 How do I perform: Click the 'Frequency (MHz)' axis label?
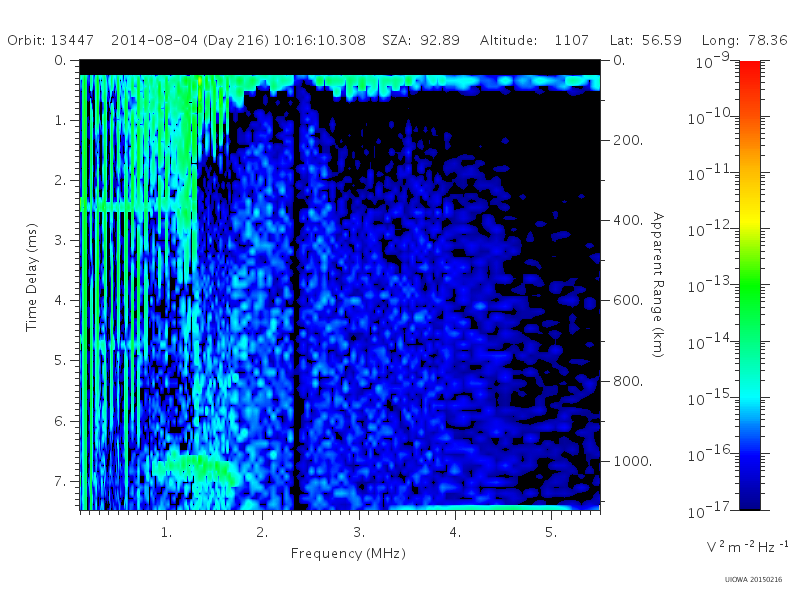(x=348, y=554)
